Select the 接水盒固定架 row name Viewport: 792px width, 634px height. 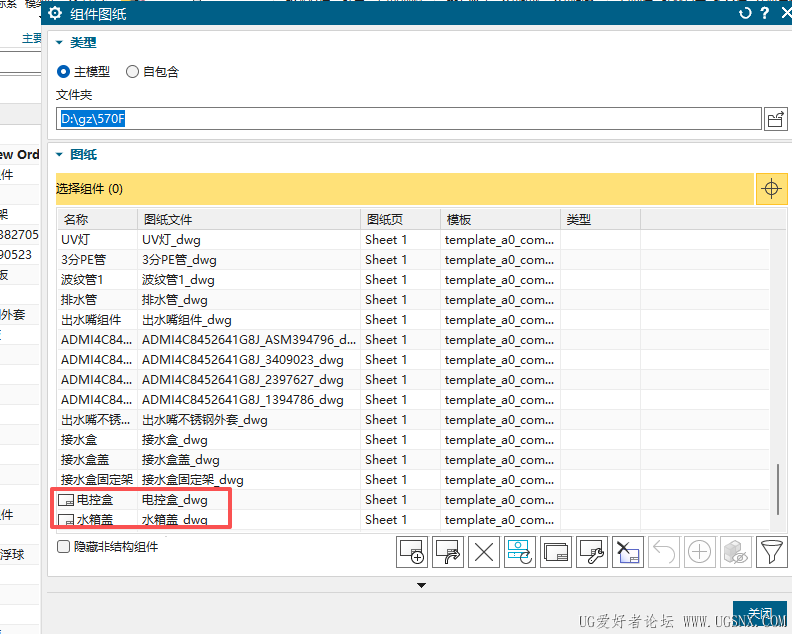pyautogui.click(x=97, y=480)
